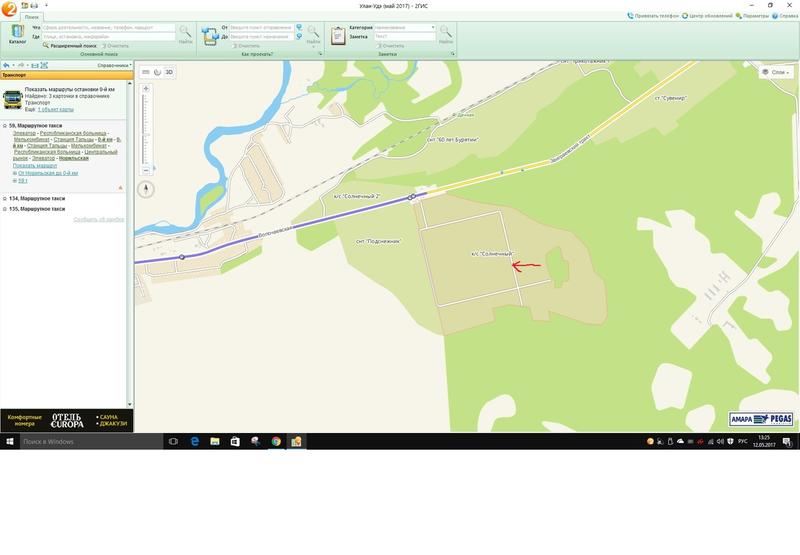The height and width of the screenshot is (555, 800).
Task: Click the Где location input field
Action: (109, 37)
